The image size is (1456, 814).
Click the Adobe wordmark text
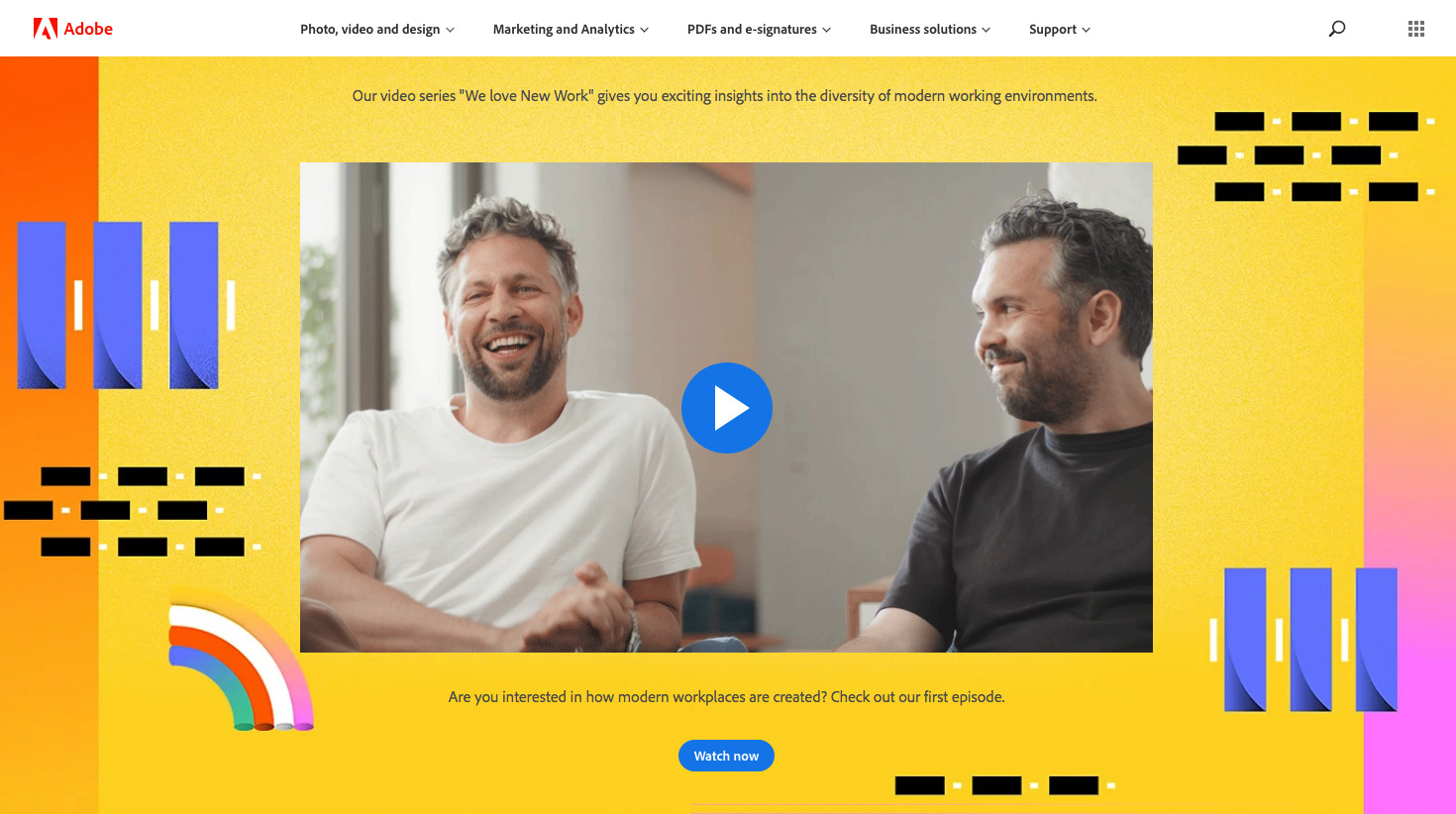(x=88, y=29)
